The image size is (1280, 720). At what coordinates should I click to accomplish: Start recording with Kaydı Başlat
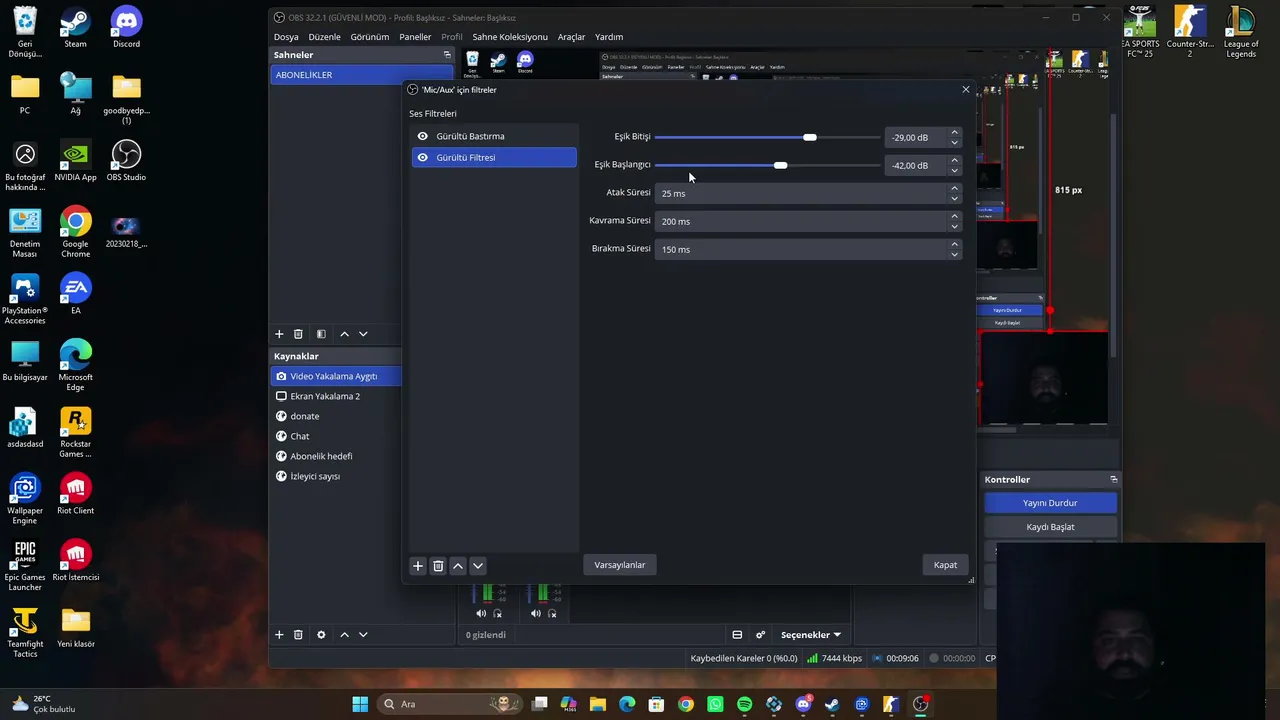[x=1050, y=527]
